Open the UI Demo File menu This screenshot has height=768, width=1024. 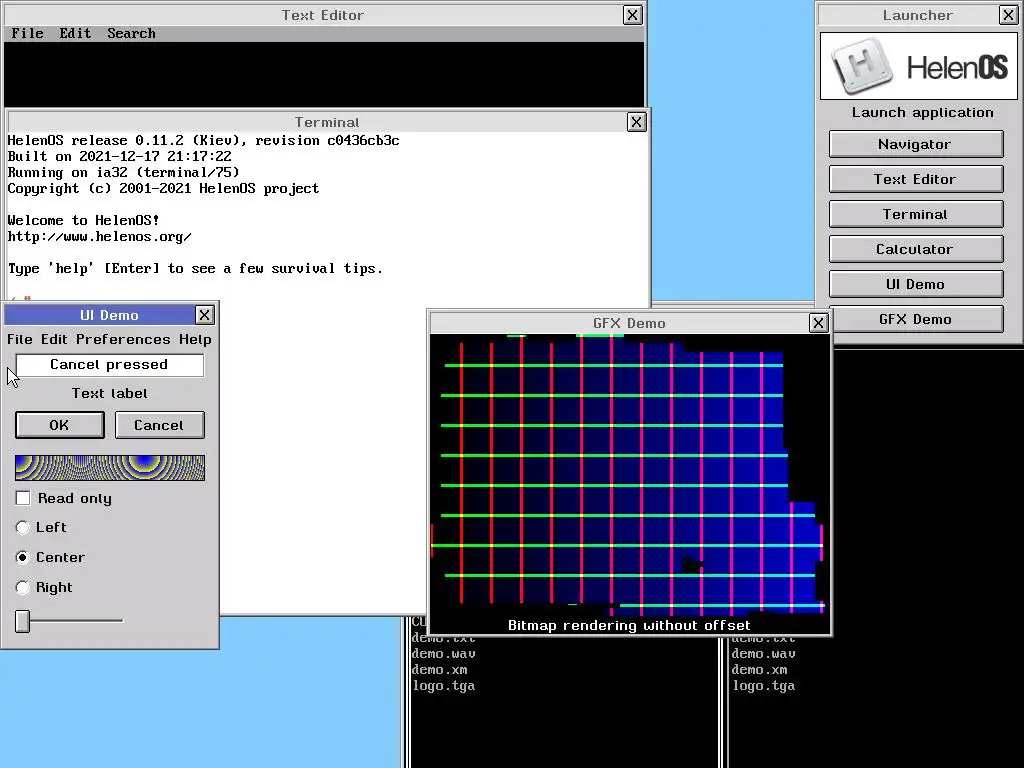click(x=20, y=339)
